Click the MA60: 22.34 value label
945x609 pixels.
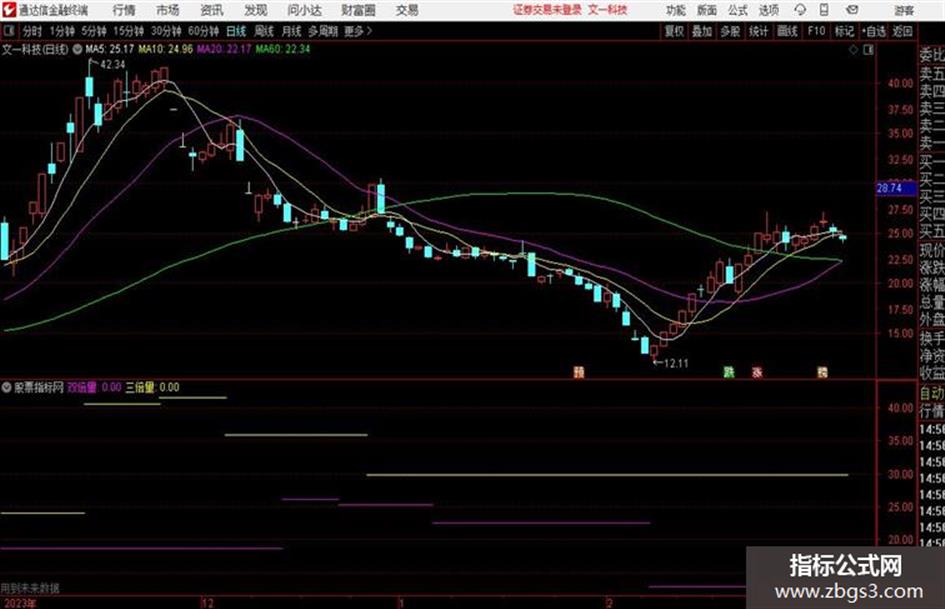(x=283, y=49)
